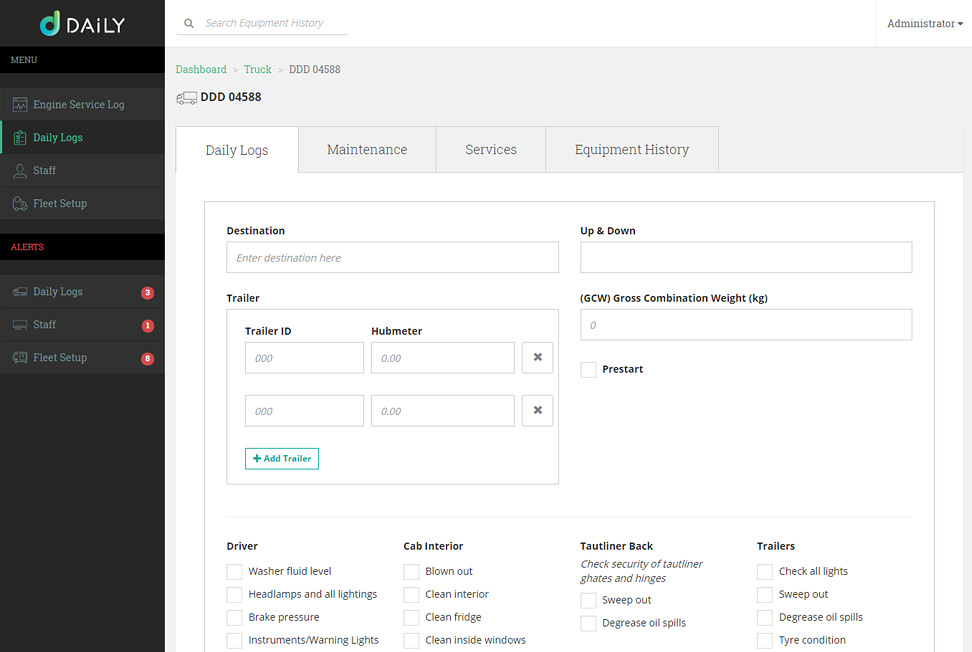The width and height of the screenshot is (972, 652).
Task: Expand the Administrator user dropdown
Action: pos(924,24)
